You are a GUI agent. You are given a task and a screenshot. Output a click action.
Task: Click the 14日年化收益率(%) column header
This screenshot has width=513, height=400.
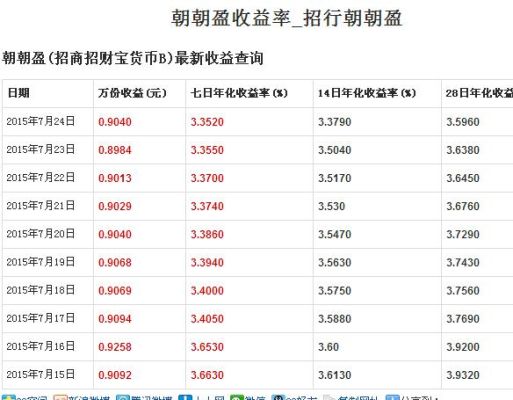(x=367, y=93)
